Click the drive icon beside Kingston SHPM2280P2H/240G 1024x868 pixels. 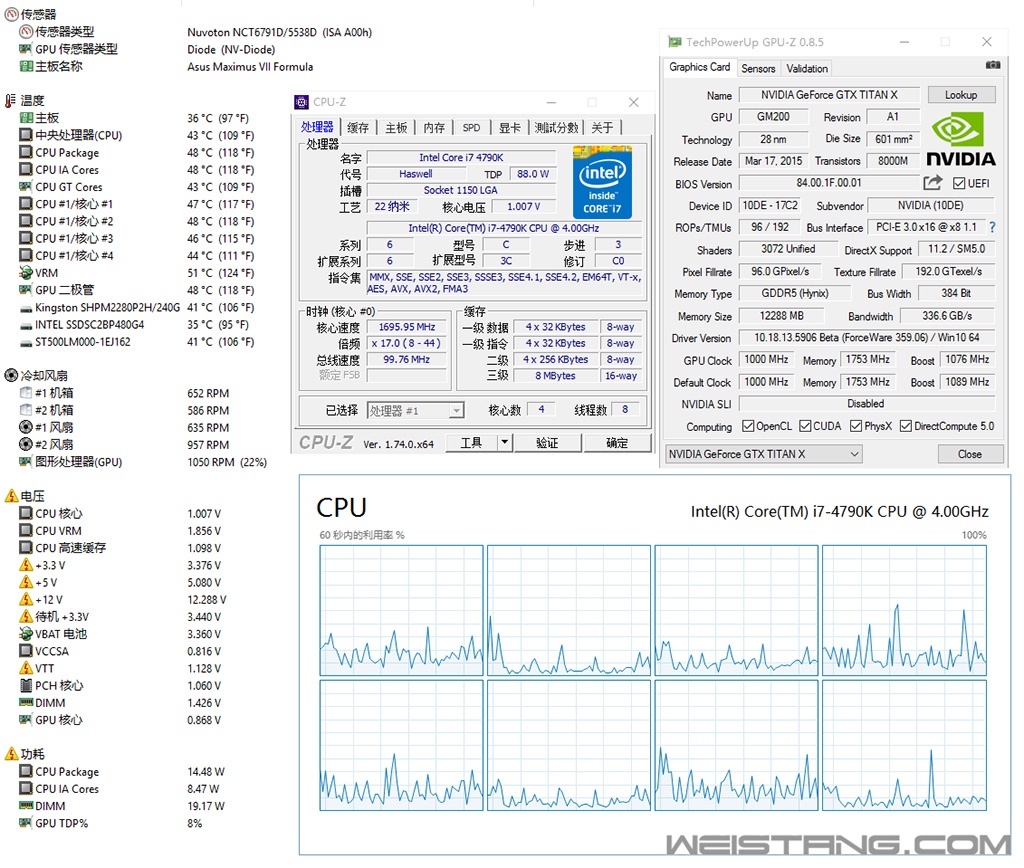[26, 308]
